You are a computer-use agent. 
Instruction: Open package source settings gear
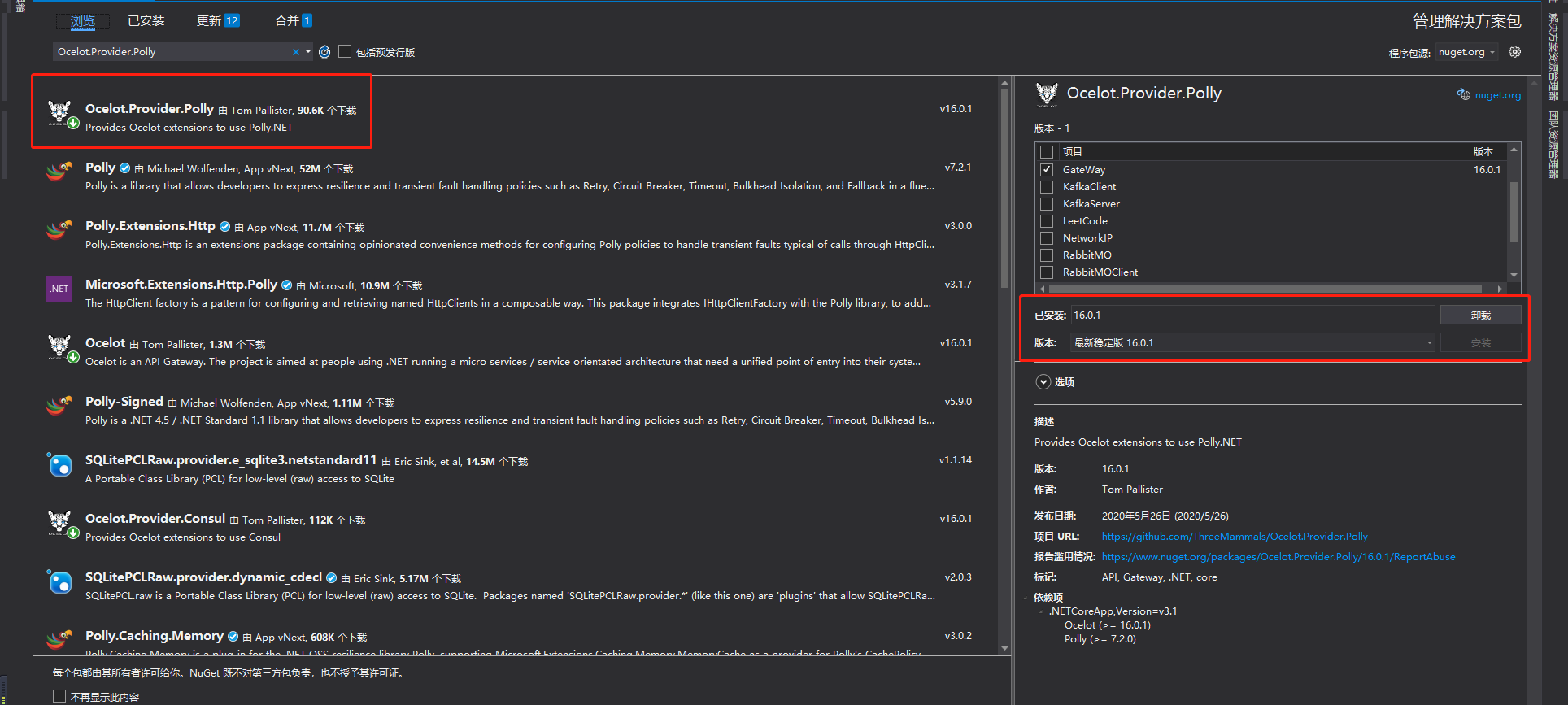click(1515, 52)
